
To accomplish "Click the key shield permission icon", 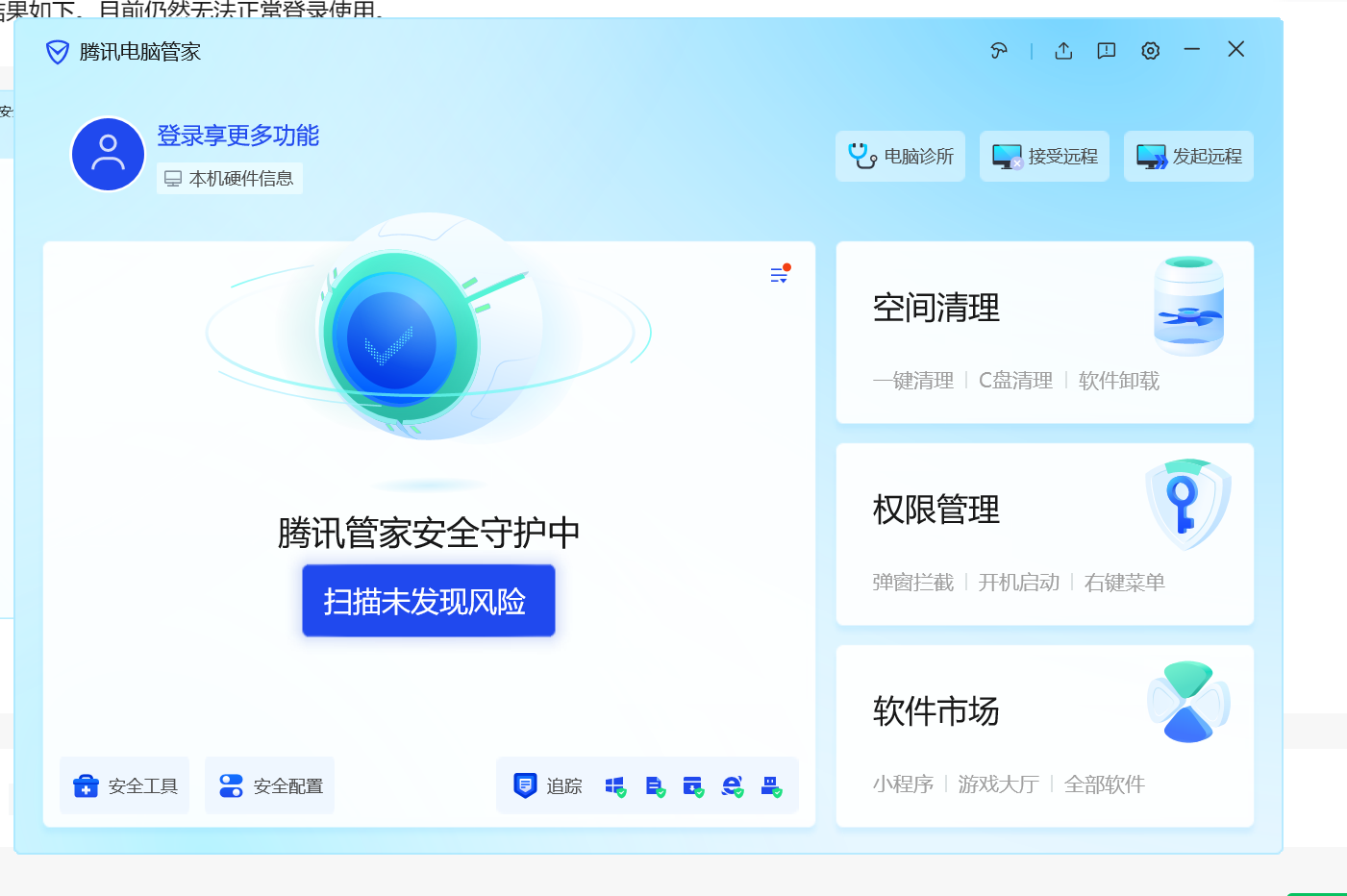I will [1188, 505].
